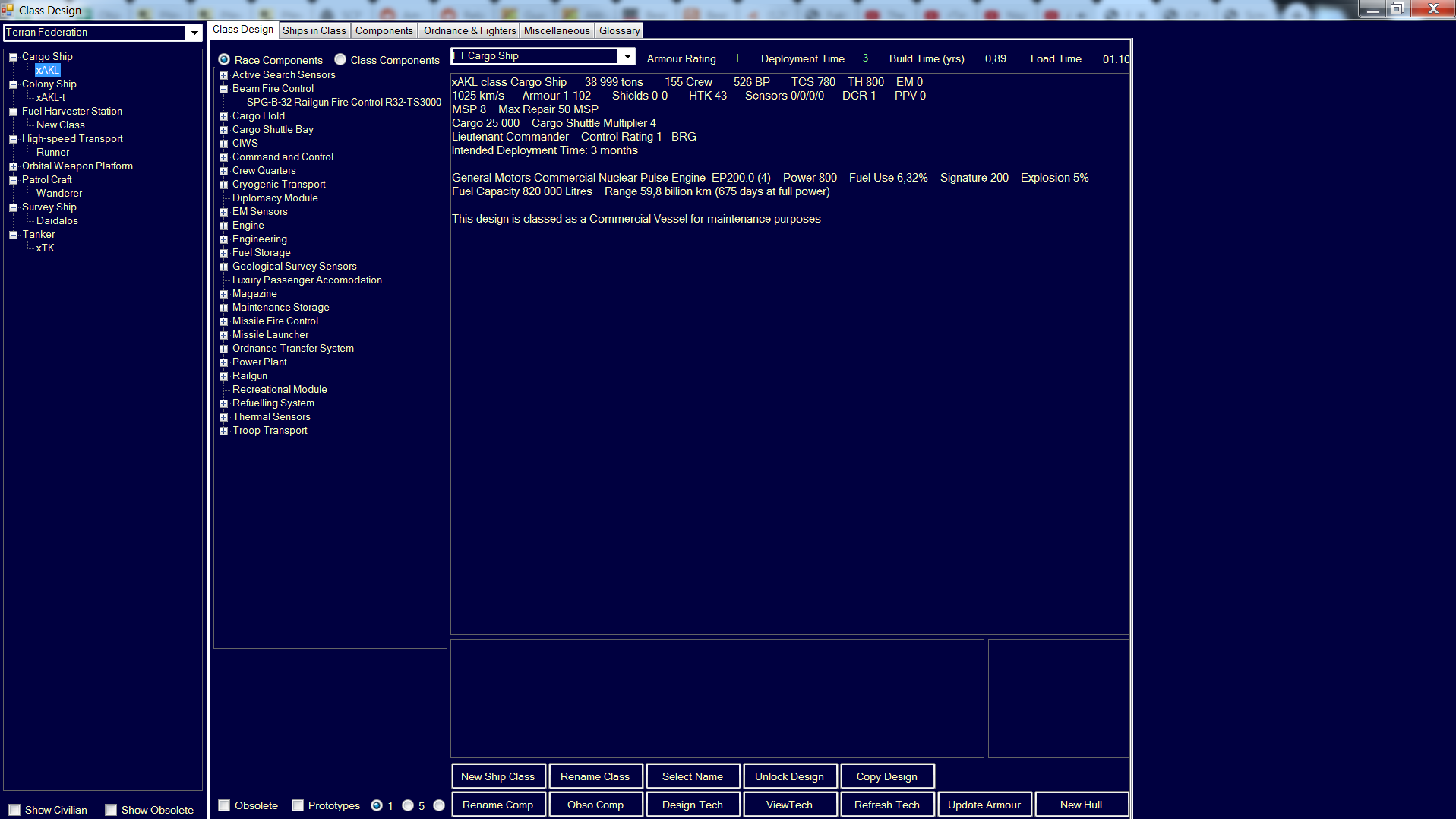Select the xTK tanker class
Screen dimensions: 1456x819
pyautogui.click(x=45, y=248)
